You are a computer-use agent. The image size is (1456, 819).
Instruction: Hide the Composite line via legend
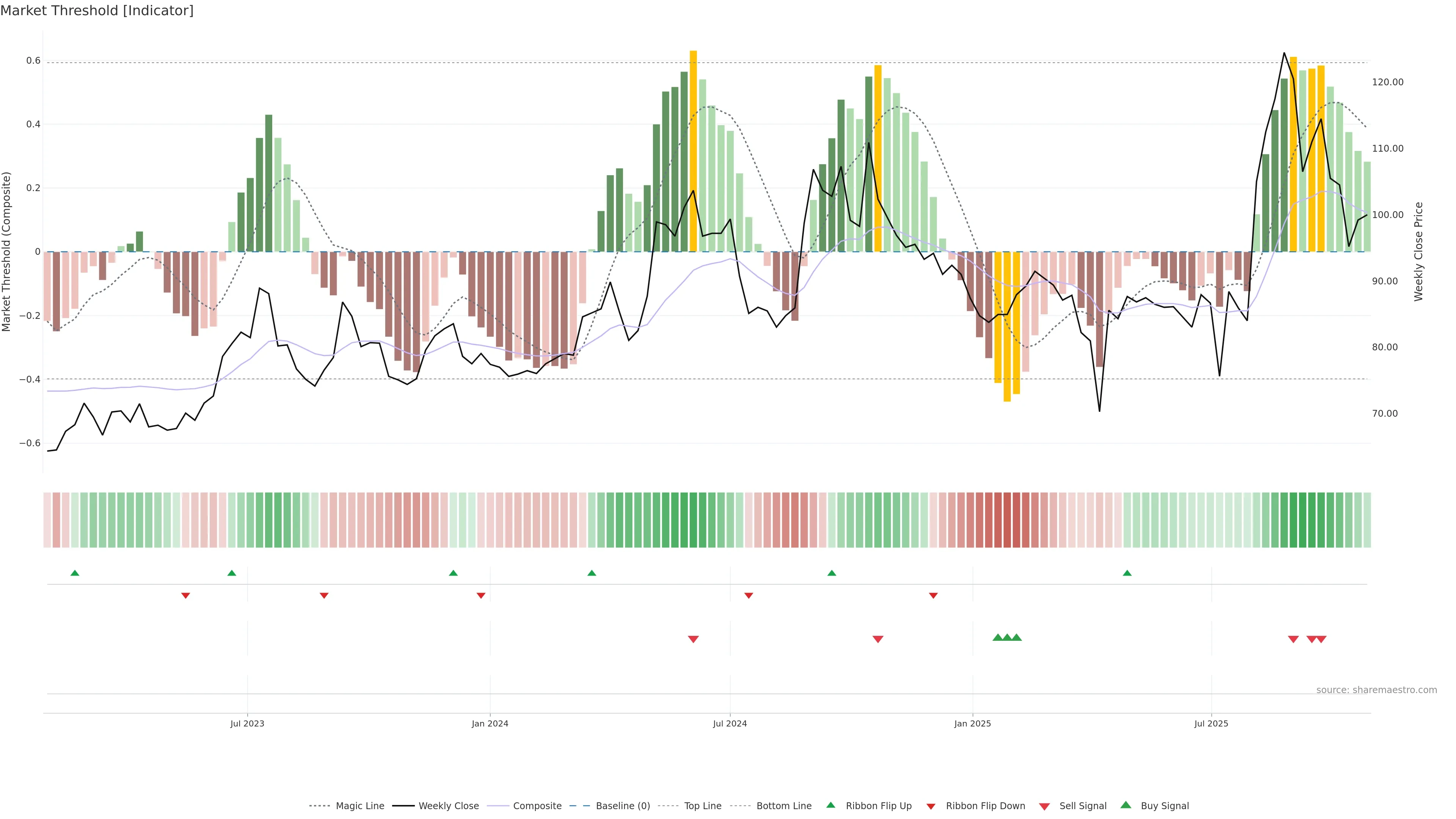[x=537, y=806]
